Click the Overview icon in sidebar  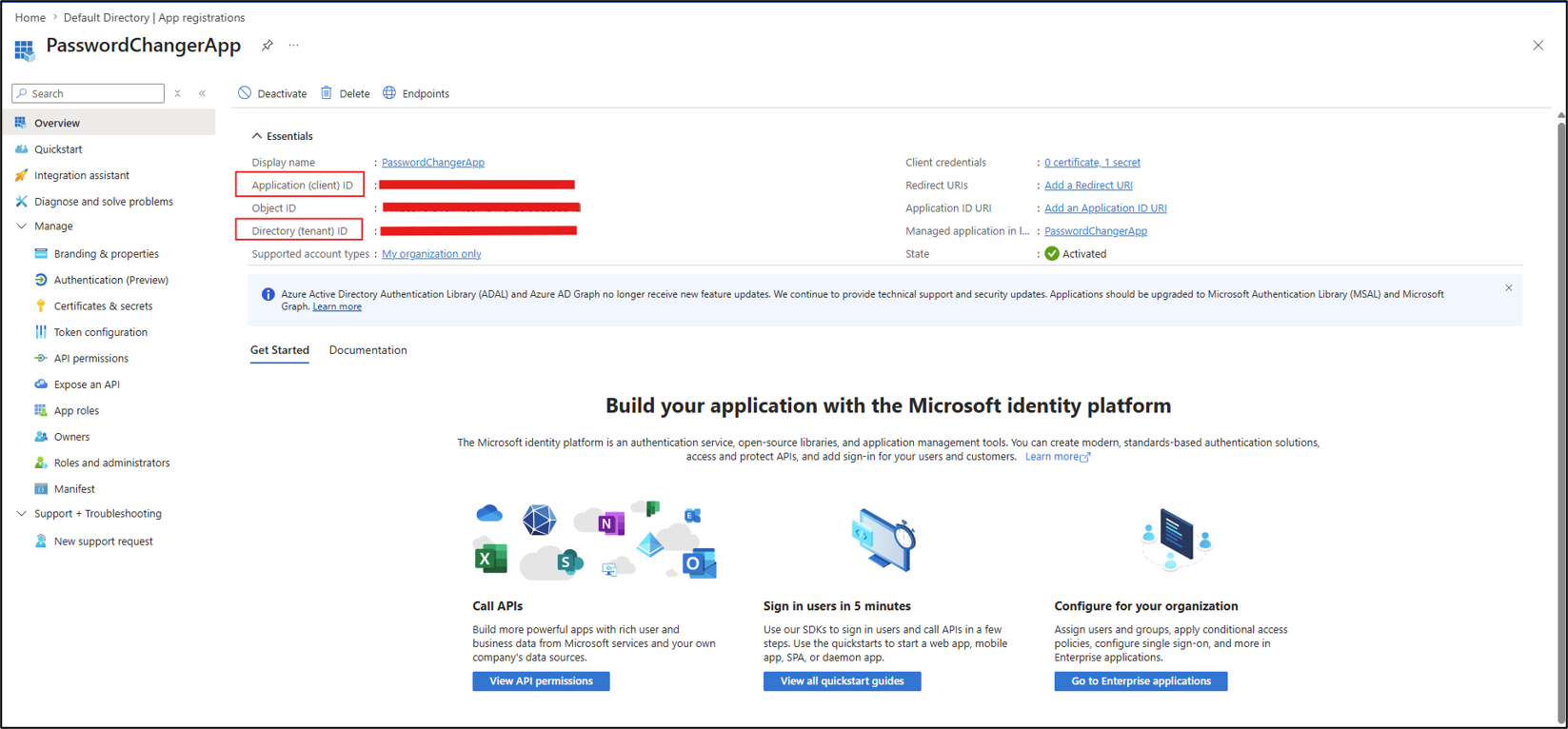pos(21,123)
